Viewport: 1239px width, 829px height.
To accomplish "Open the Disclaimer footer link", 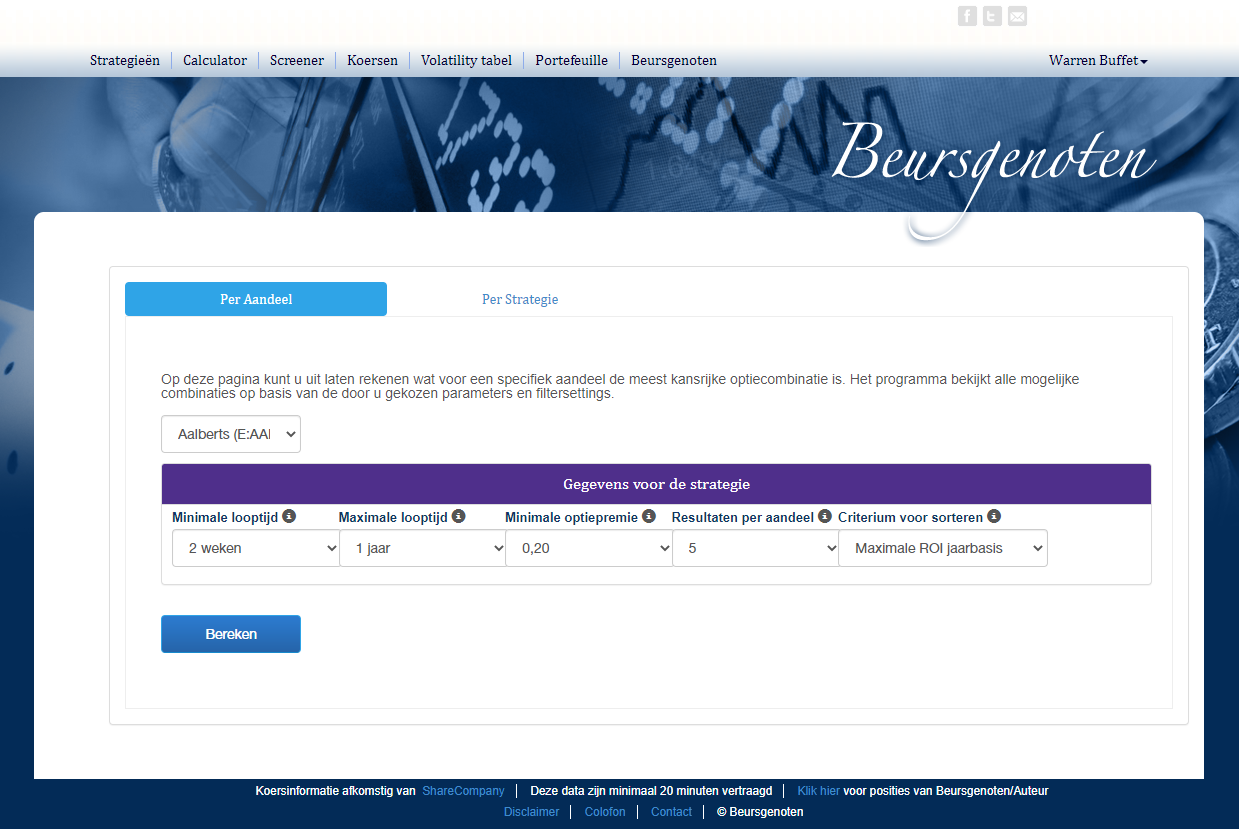I will click(531, 812).
